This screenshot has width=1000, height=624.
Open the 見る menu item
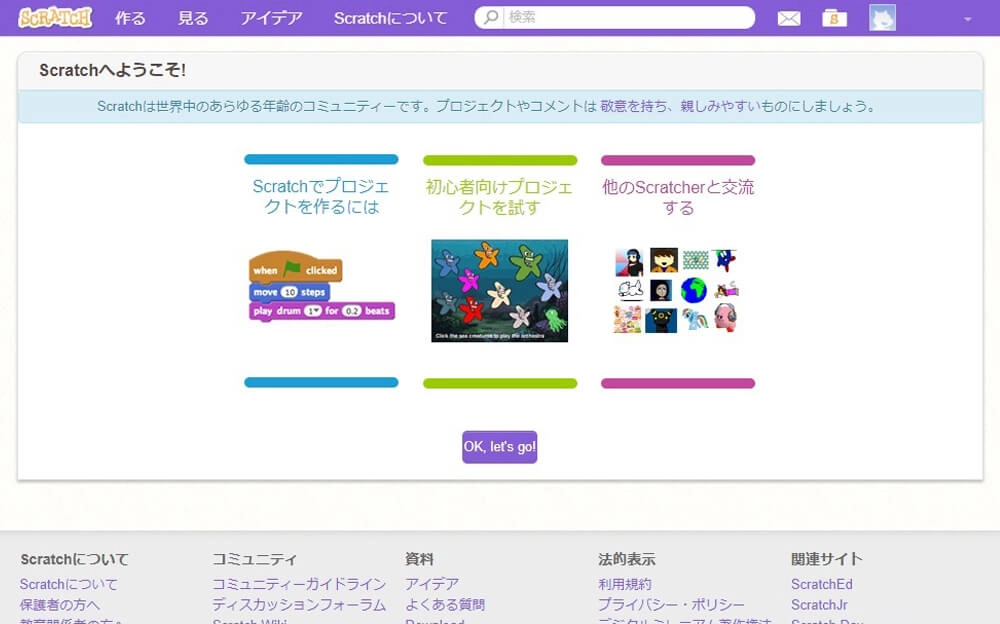point(193,18)
